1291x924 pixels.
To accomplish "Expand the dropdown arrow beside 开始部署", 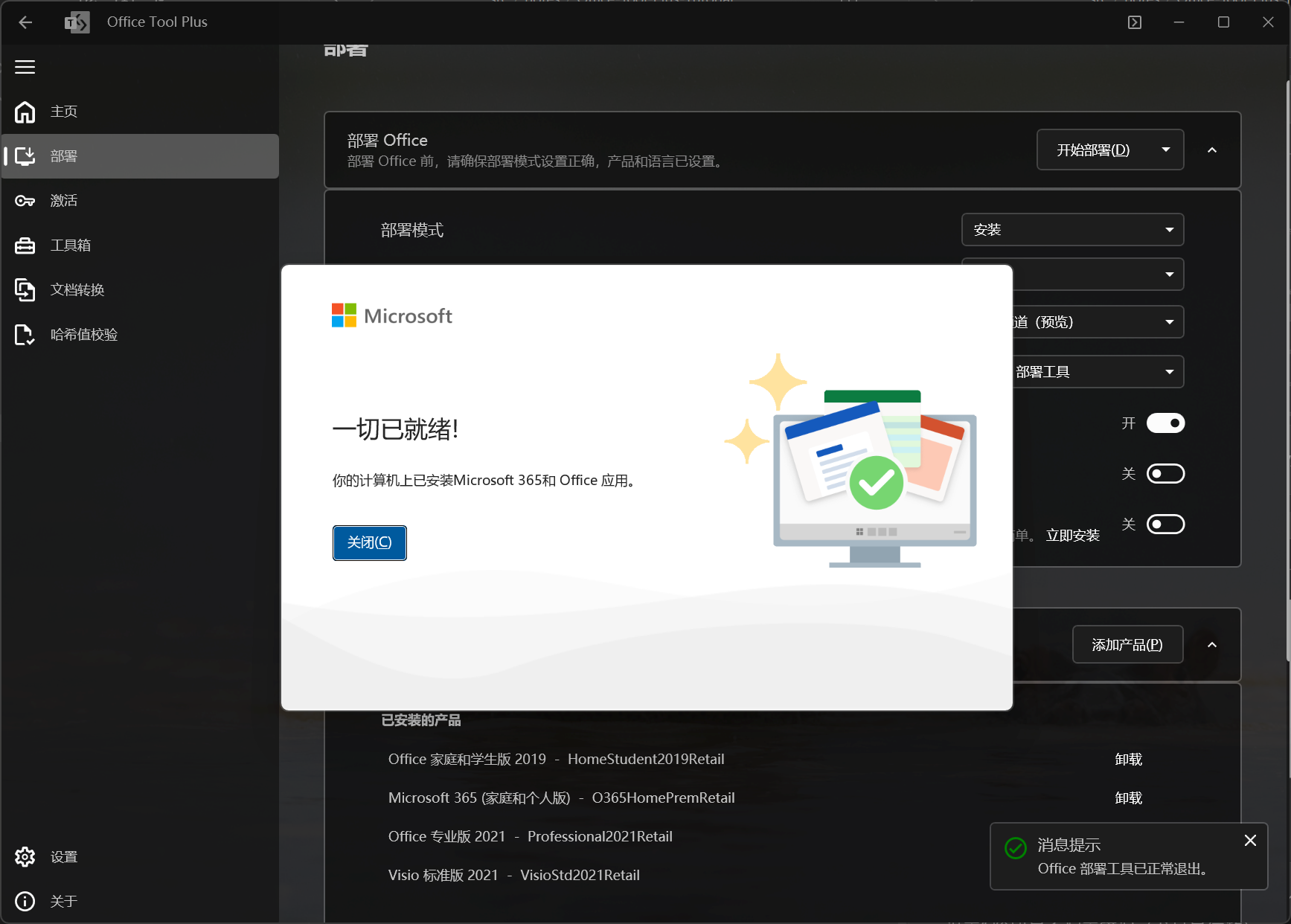I will point(1166,150).
